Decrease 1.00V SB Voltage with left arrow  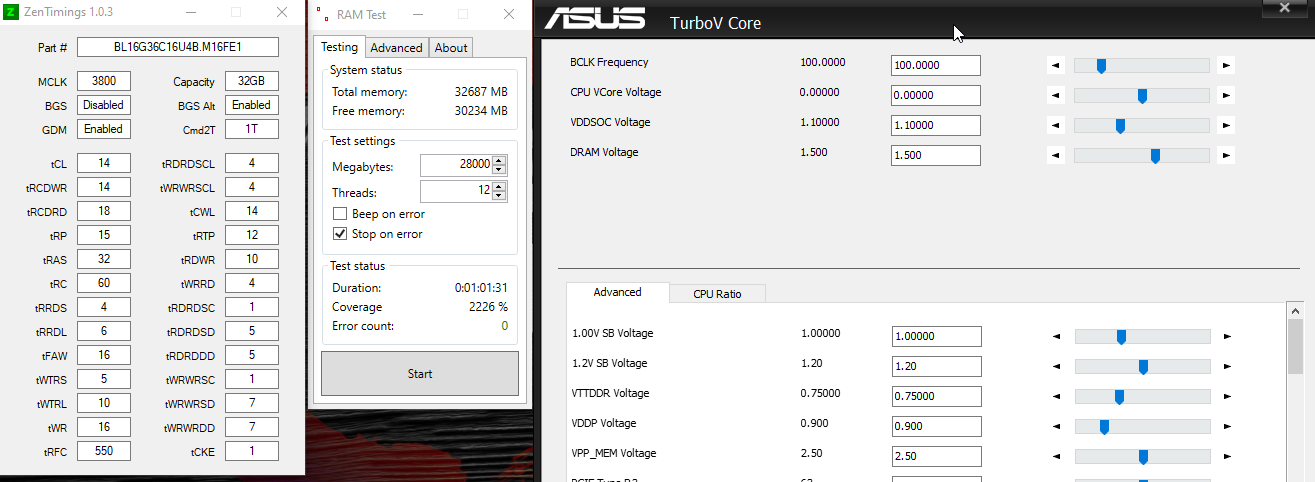[x=1056, y=337]
